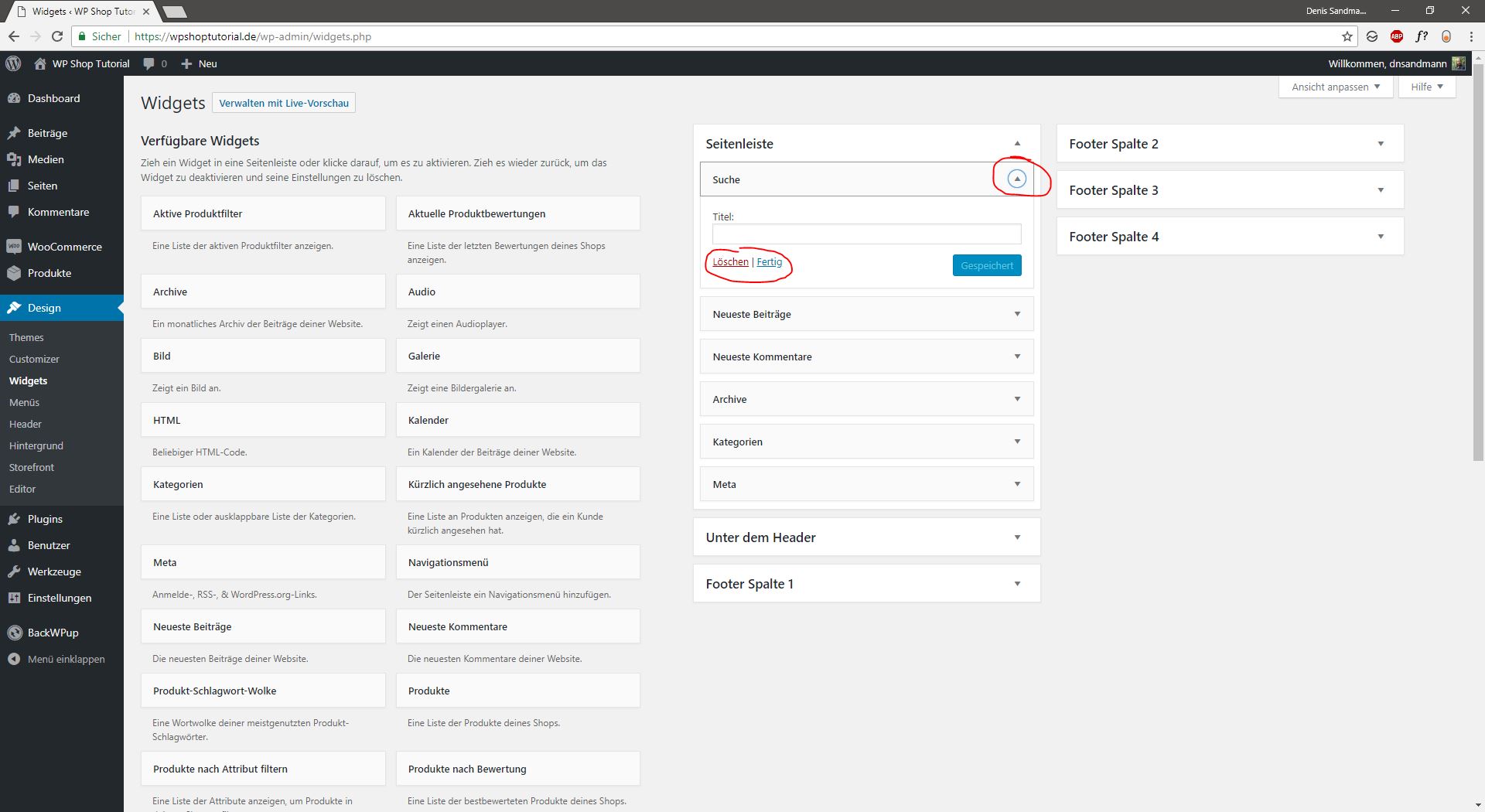Click the Titel input field
This screenshot has height=812, width=1485.
(x=866, y=234)
